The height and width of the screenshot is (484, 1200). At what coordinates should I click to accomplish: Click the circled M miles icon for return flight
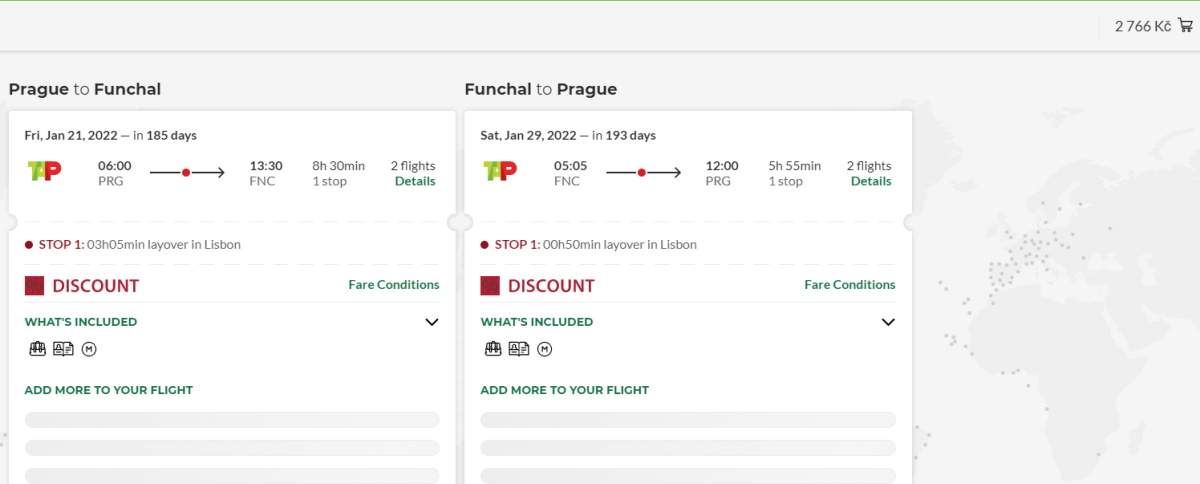point(545,349)
